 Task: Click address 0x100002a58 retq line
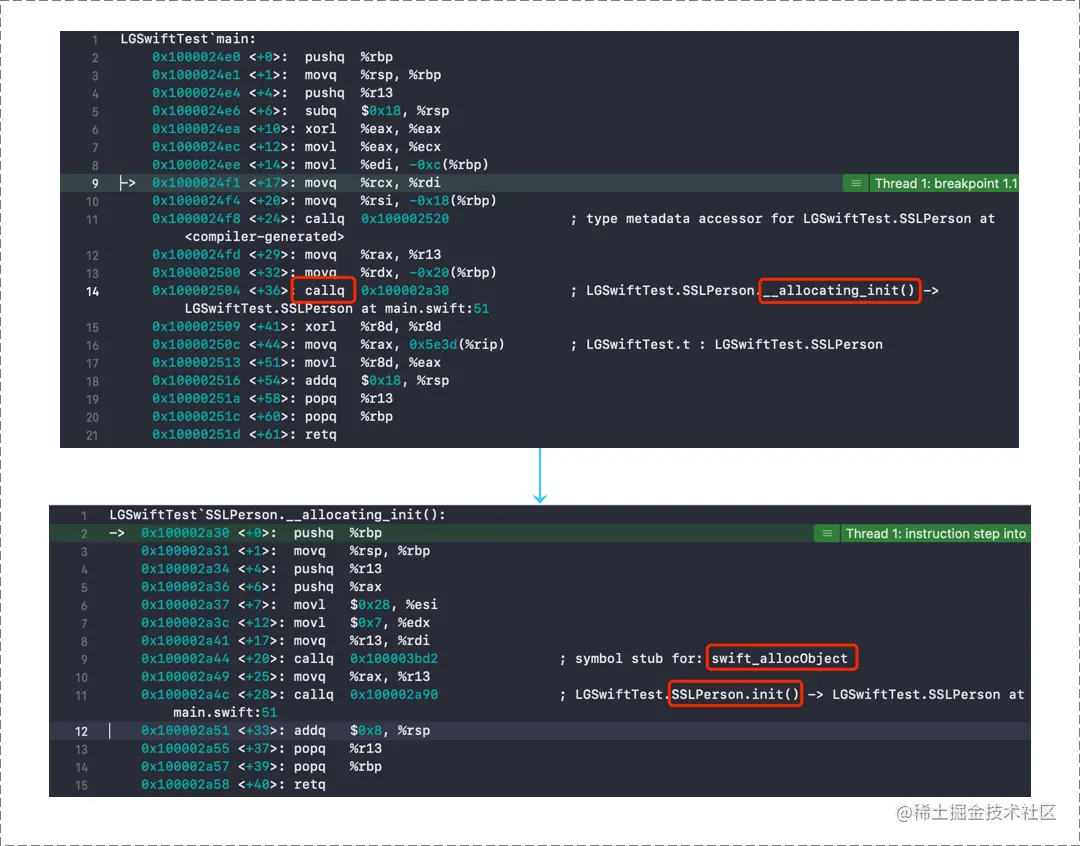(185, 784)
